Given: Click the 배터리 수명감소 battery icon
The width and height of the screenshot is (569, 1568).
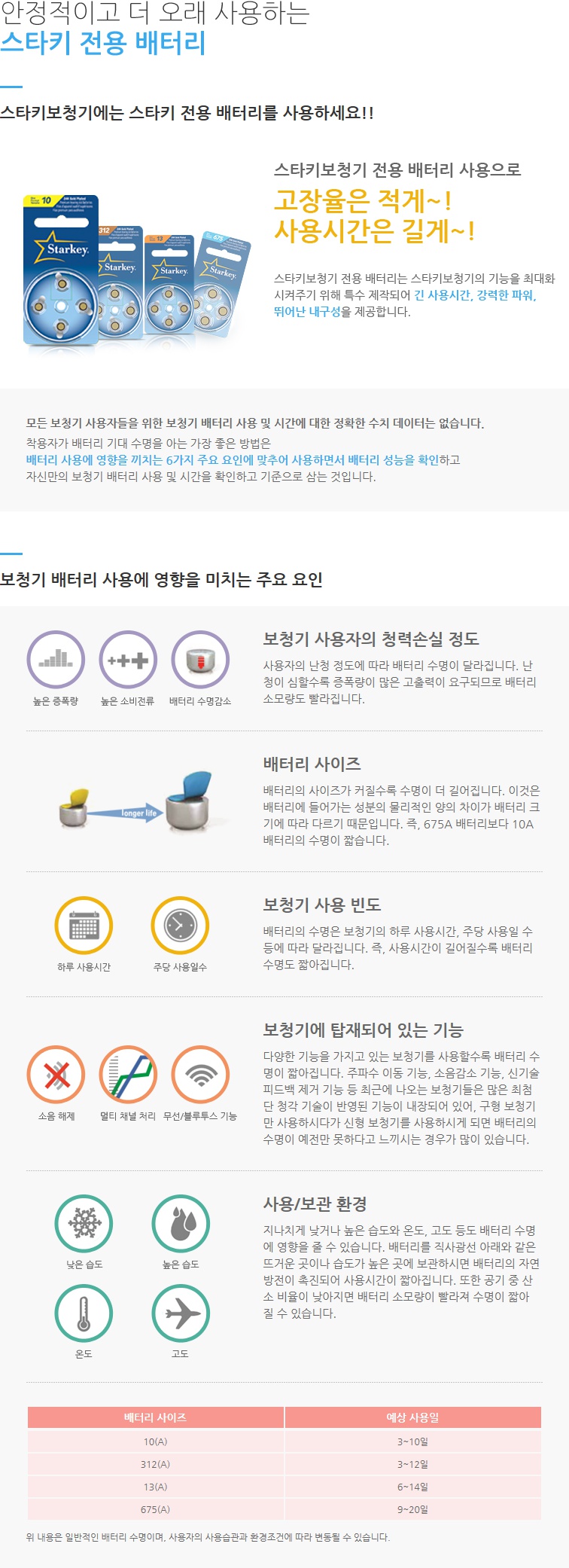Looking at the screenshot, I should tap(200, 660).
